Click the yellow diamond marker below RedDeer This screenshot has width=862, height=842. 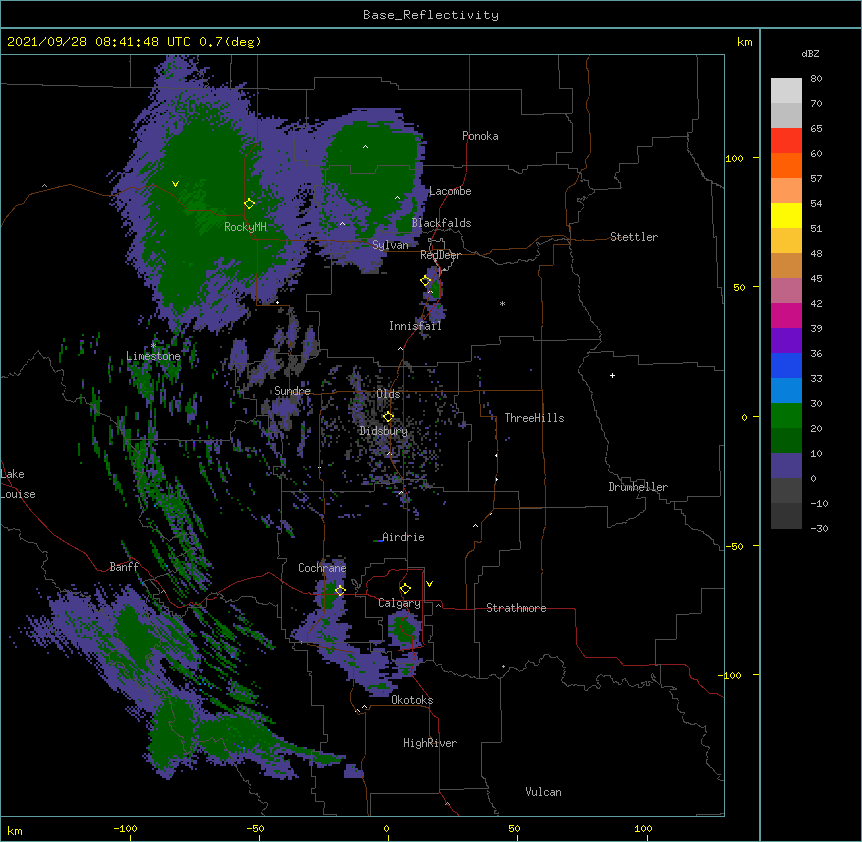click(426, 281)
